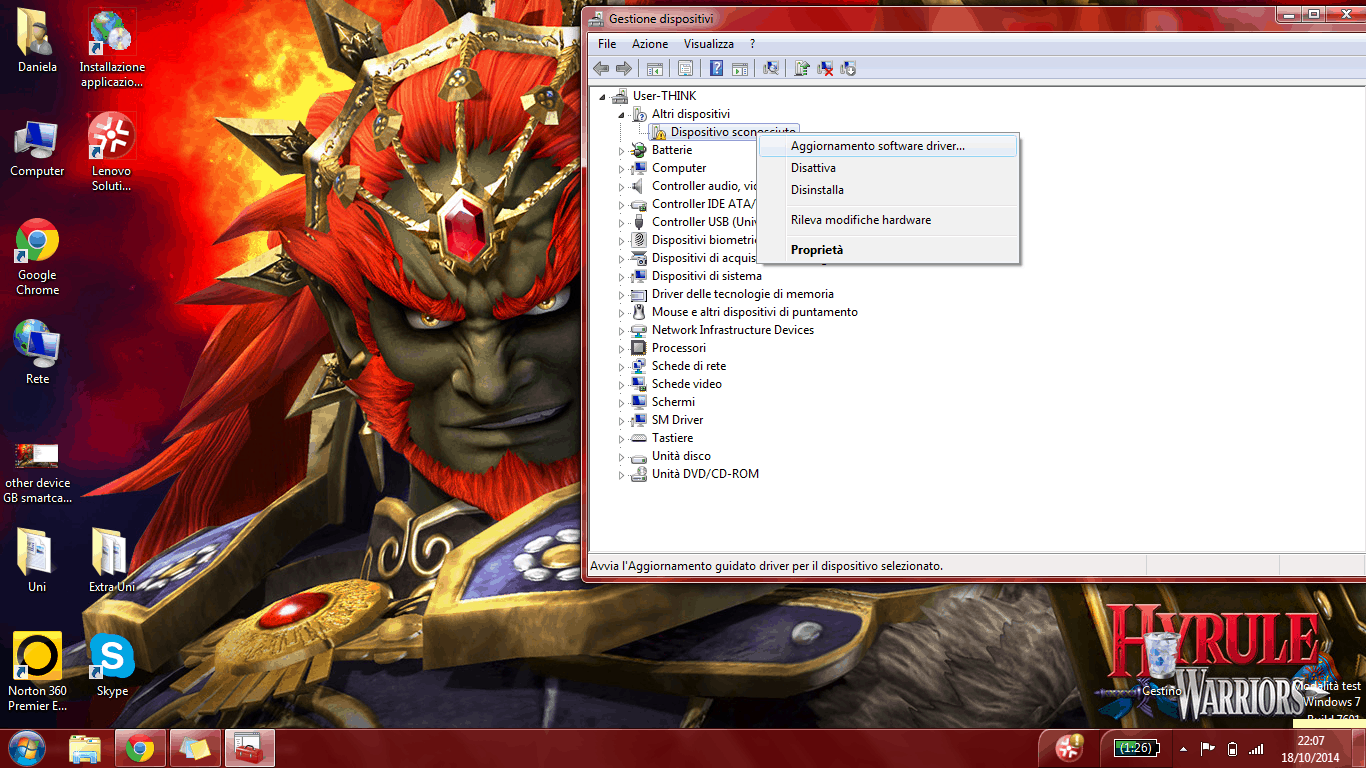Select Network Infrastructure Devices
Image resolution: width=1366 pixels, height=768 pixels.
733,330
